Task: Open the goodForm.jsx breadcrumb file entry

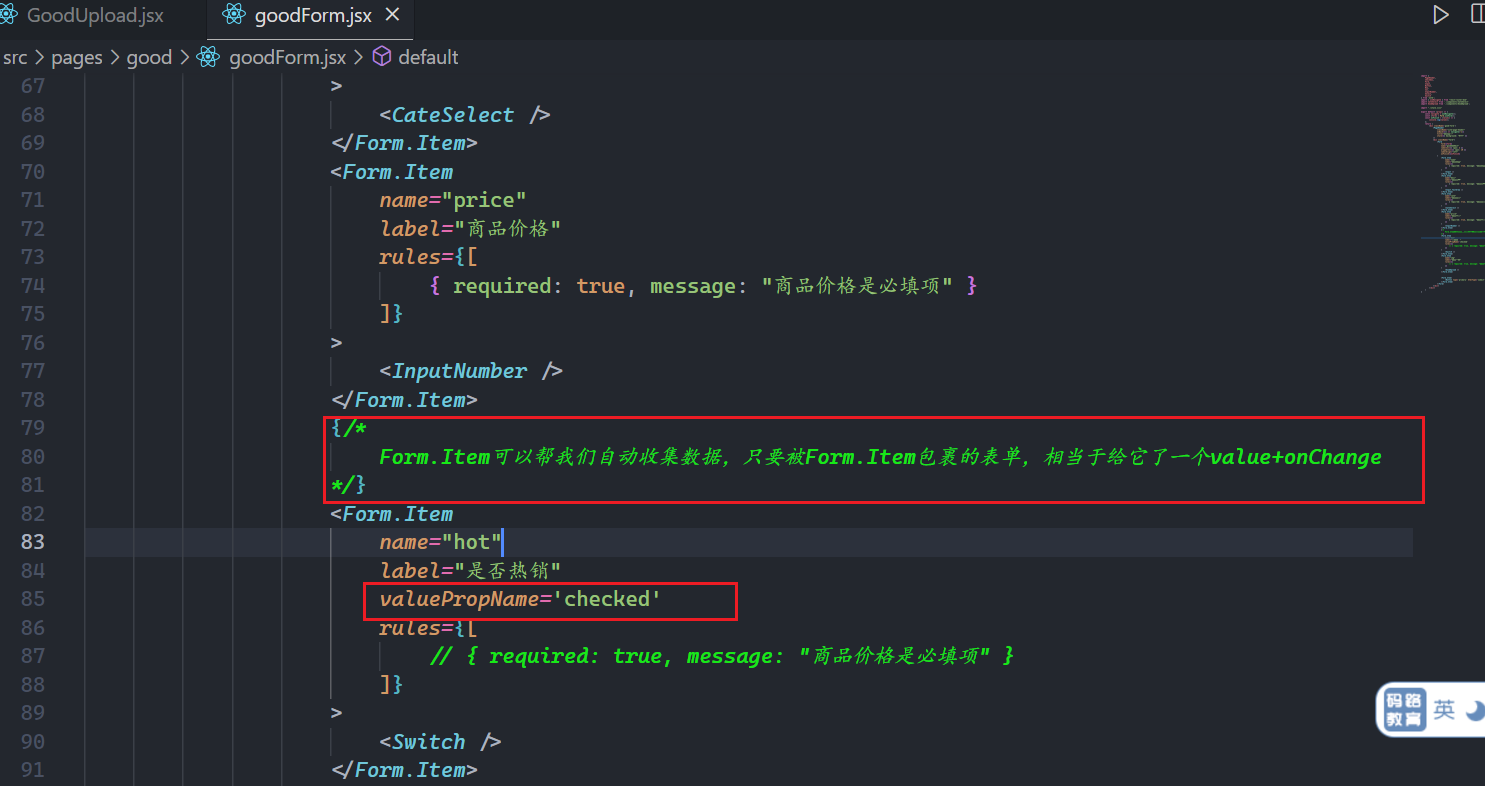Action: [287, 57]
